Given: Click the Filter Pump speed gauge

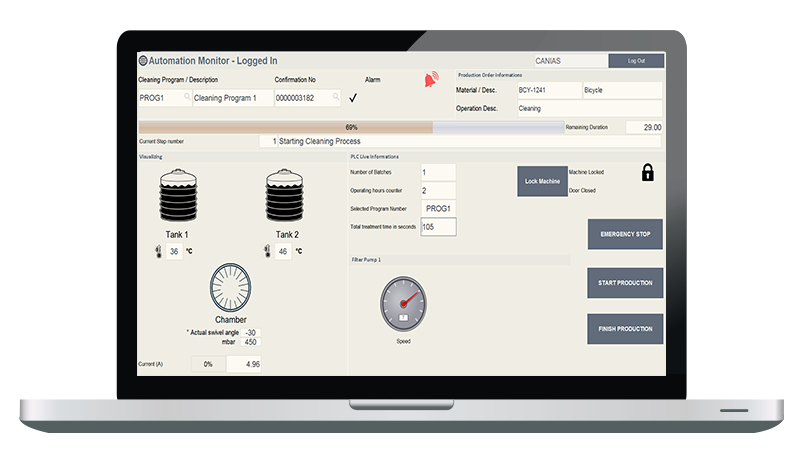Looking at the screenshot, I should coord(402,304).
